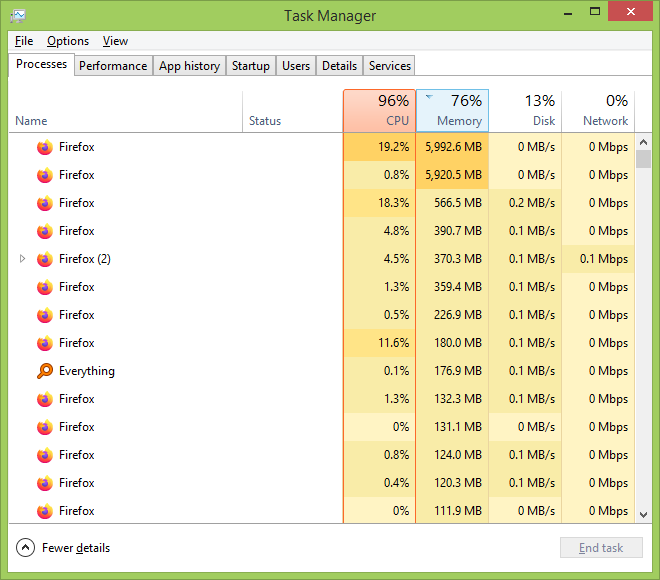
Task: Click the 370.3 MB memory value
Action: point(458,259)
